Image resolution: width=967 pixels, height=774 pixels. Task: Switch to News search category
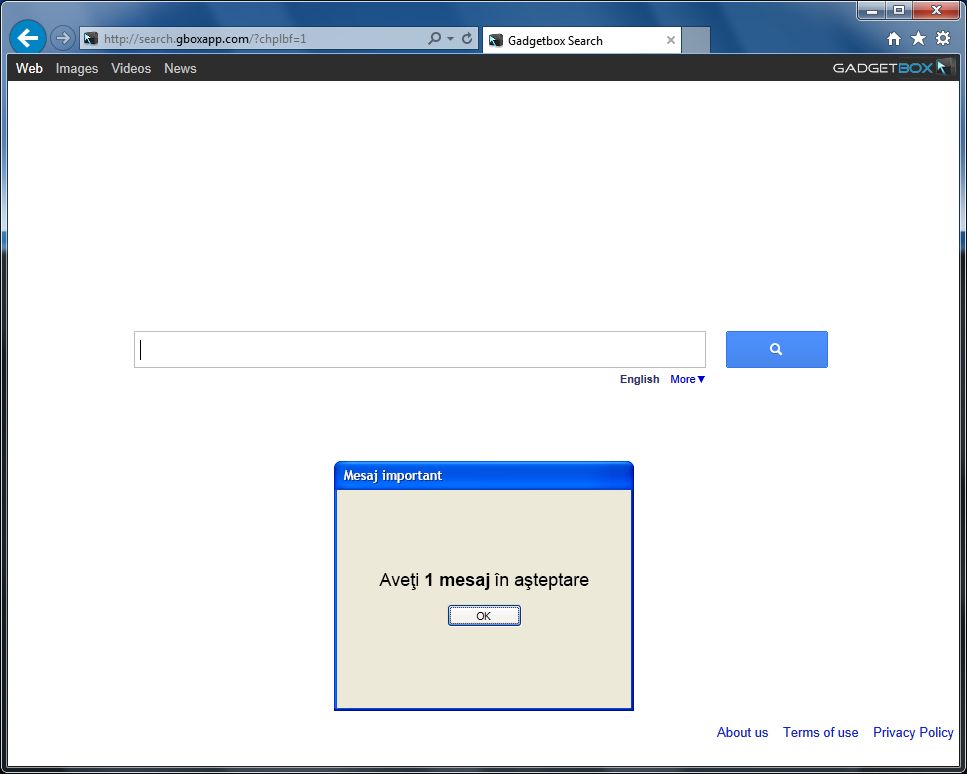click(180, 68)
